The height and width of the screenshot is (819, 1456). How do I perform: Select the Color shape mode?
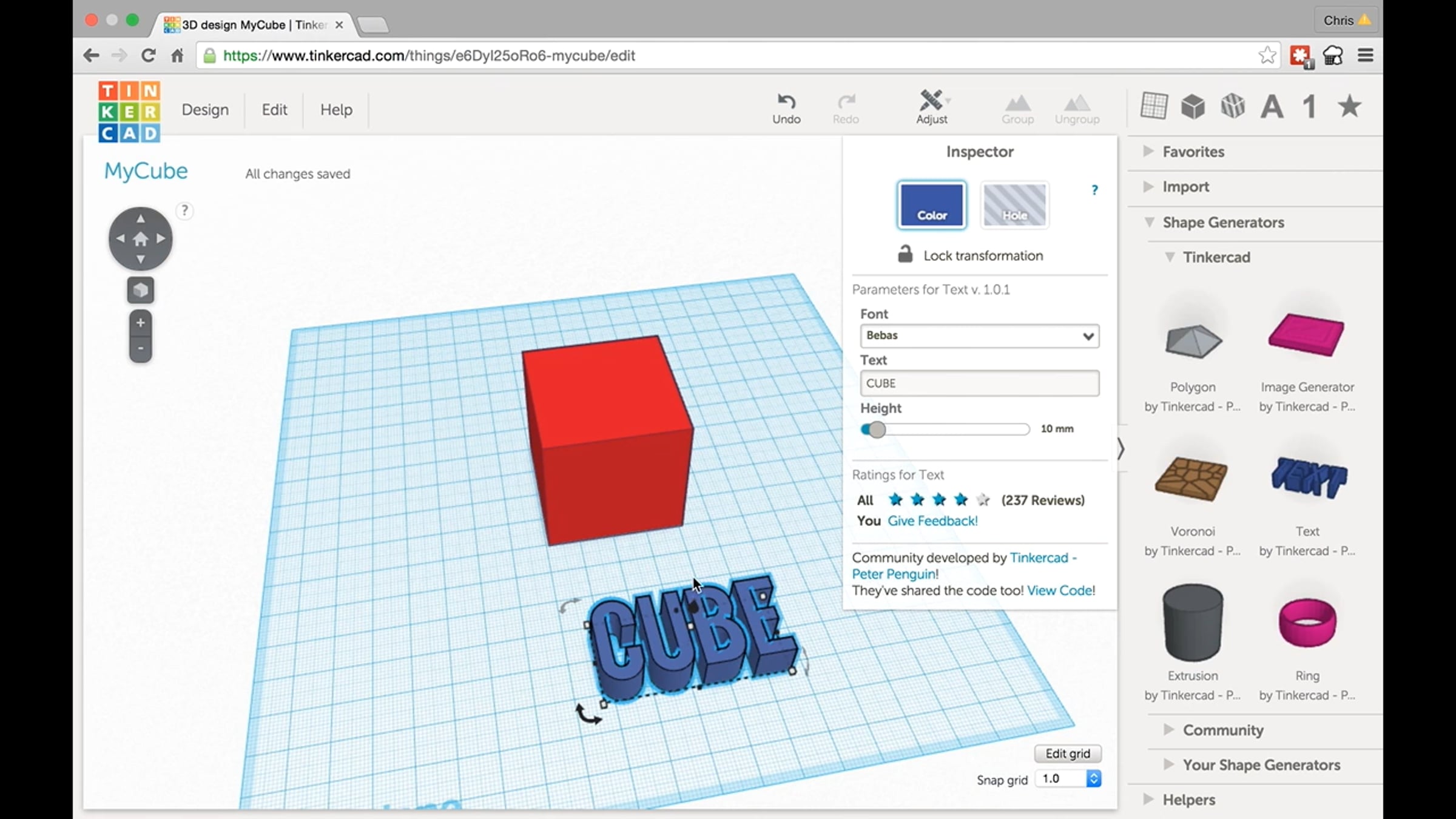pos(931,205)
